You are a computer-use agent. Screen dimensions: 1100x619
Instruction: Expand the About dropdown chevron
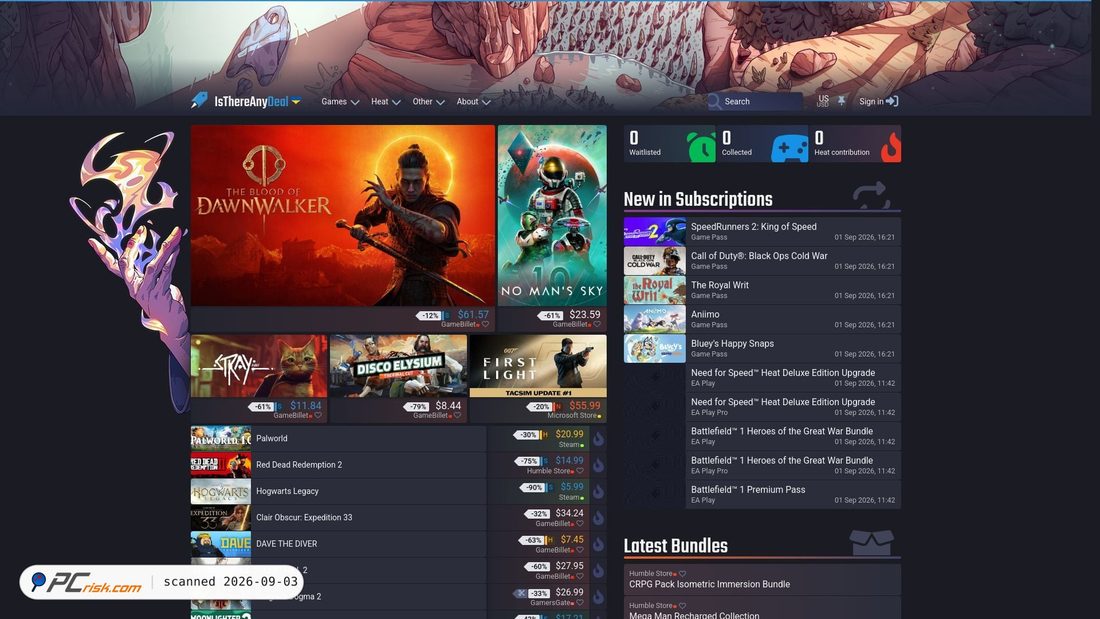pos(486,102)
